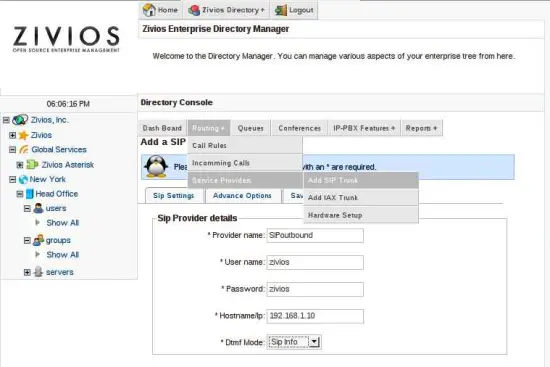Screen dimensions: 550x367
Task: Collapse the Global Services node
Action: point(13,150)
